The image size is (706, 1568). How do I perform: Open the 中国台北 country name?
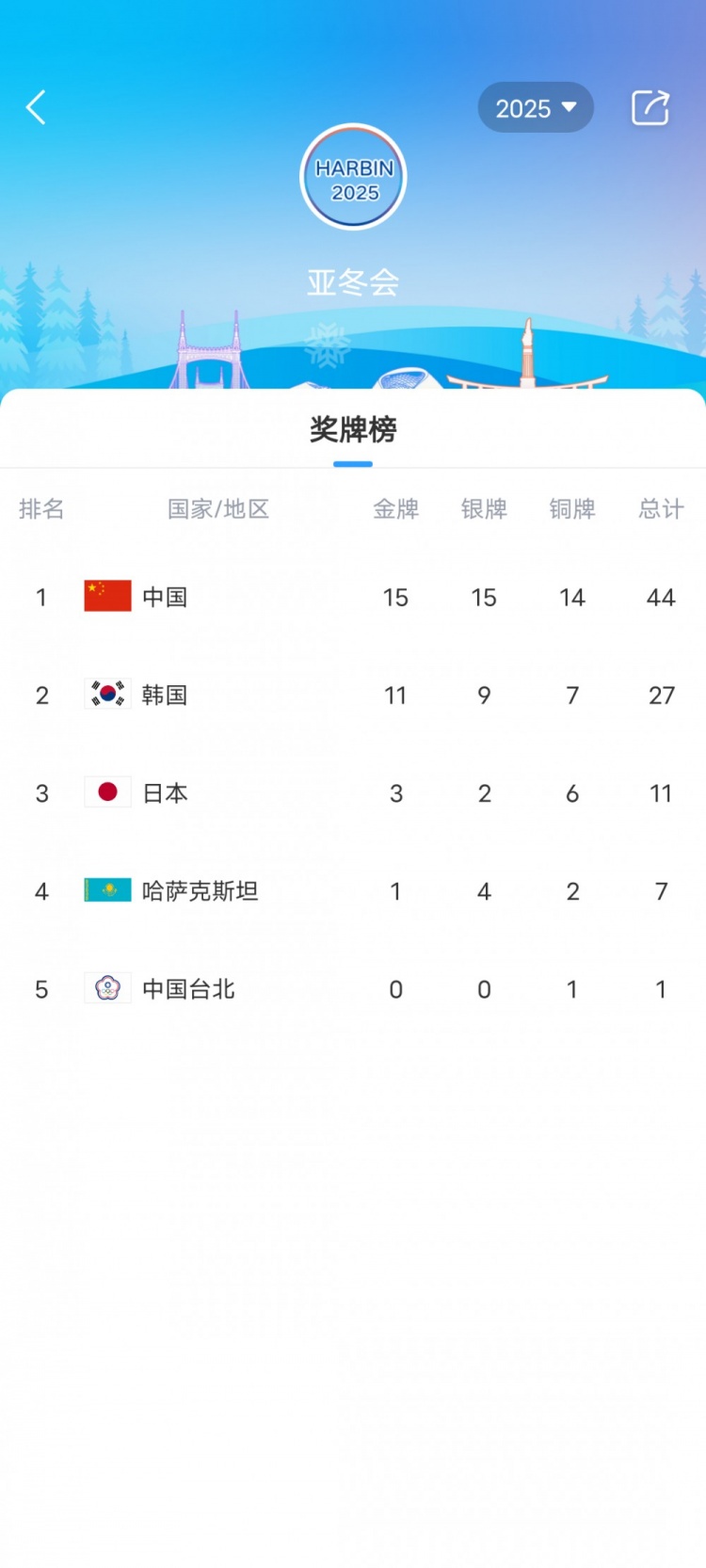188,988
